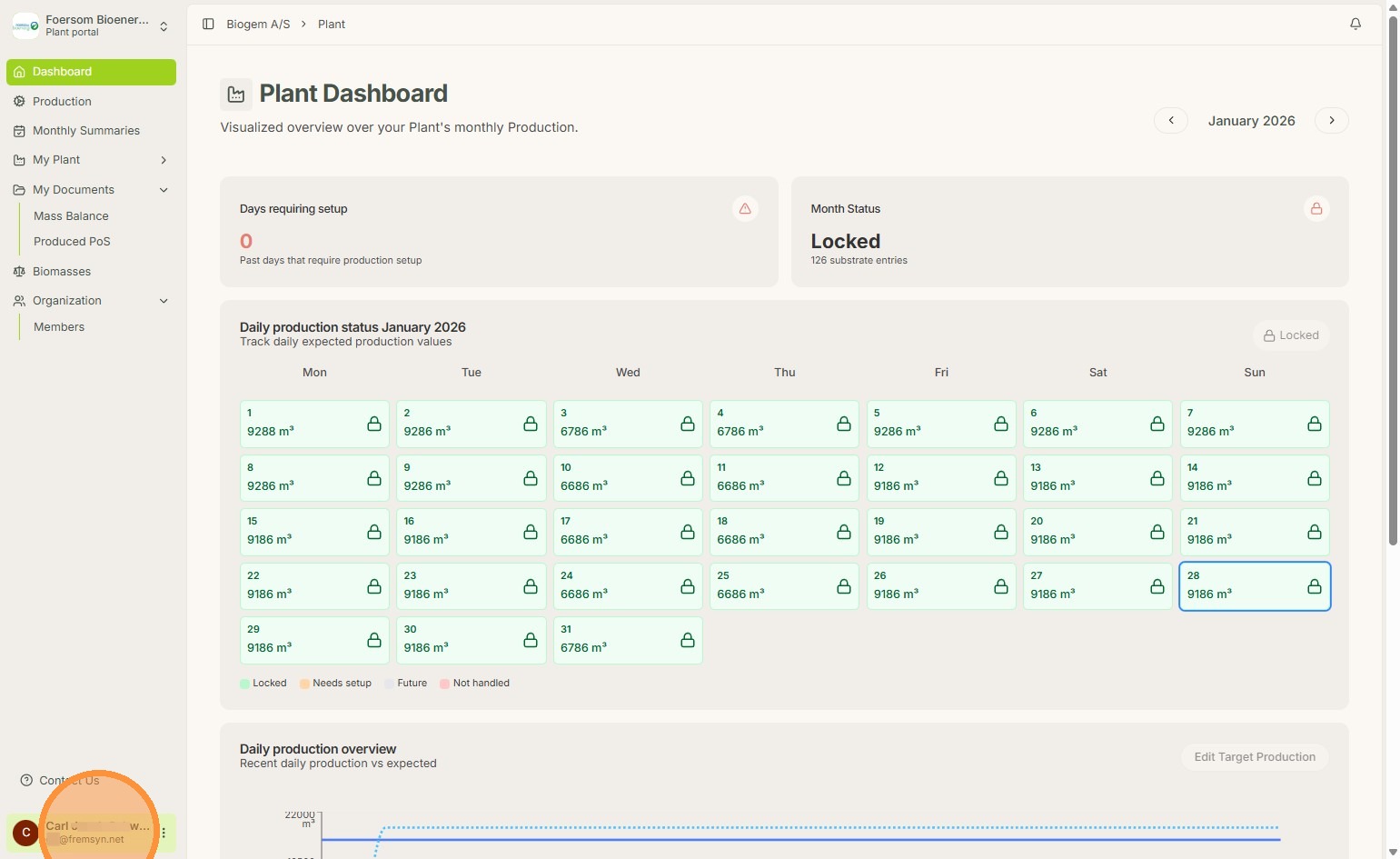1400x859 pixels.
Task: Open the plant switcher dropdown
Action: click(164, 26)
